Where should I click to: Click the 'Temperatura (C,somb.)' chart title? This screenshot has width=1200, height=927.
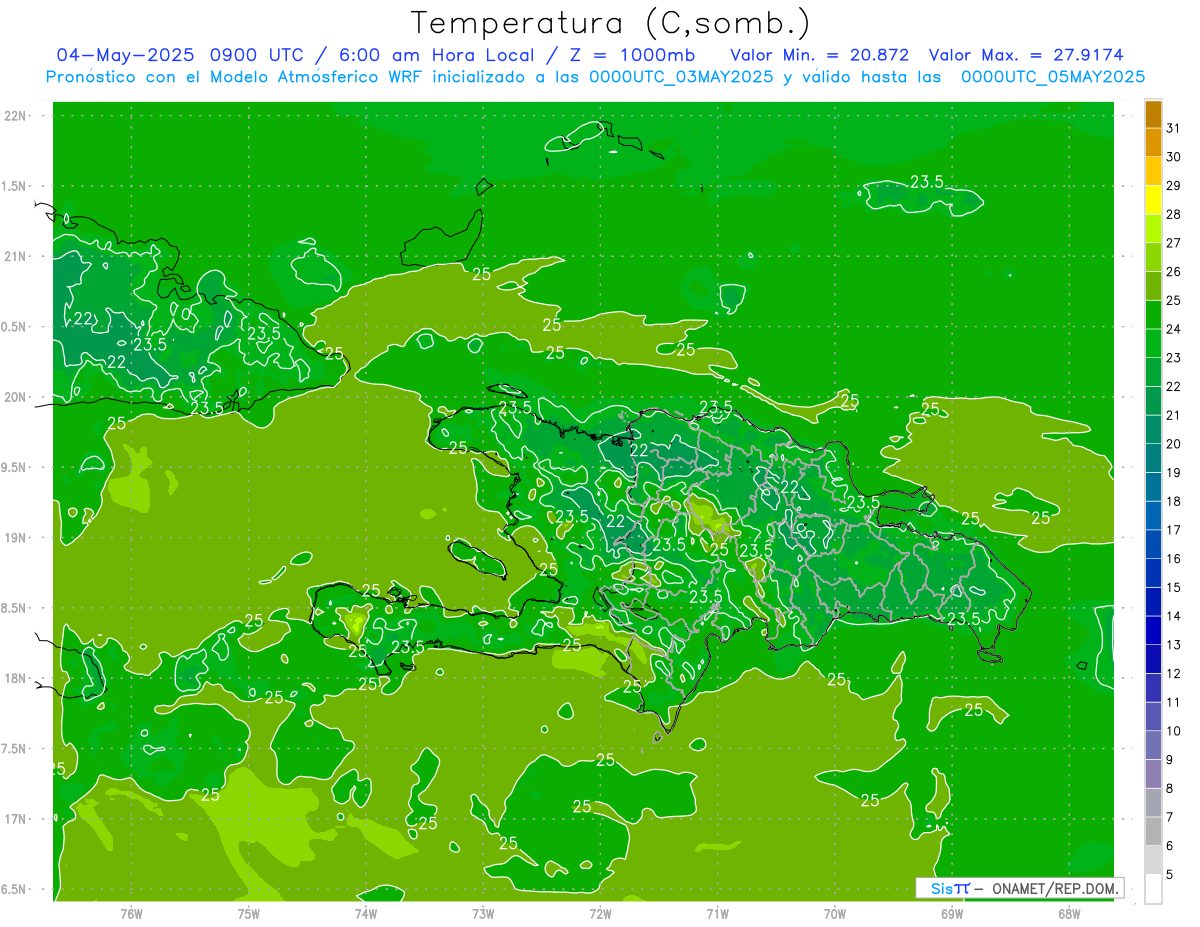coord(611,23)
